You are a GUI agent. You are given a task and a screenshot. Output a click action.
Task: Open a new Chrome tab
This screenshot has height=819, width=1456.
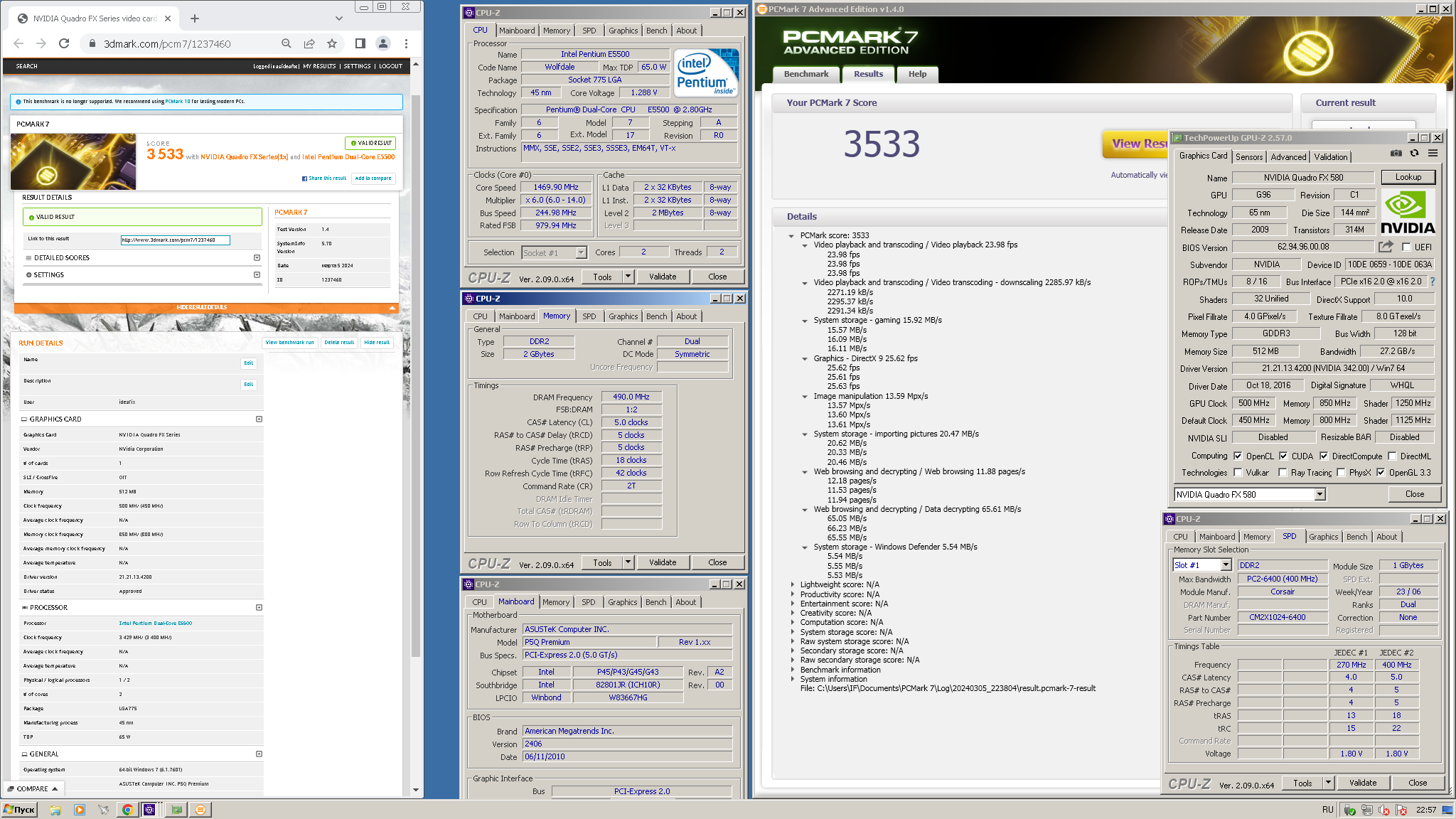[195, 18]
